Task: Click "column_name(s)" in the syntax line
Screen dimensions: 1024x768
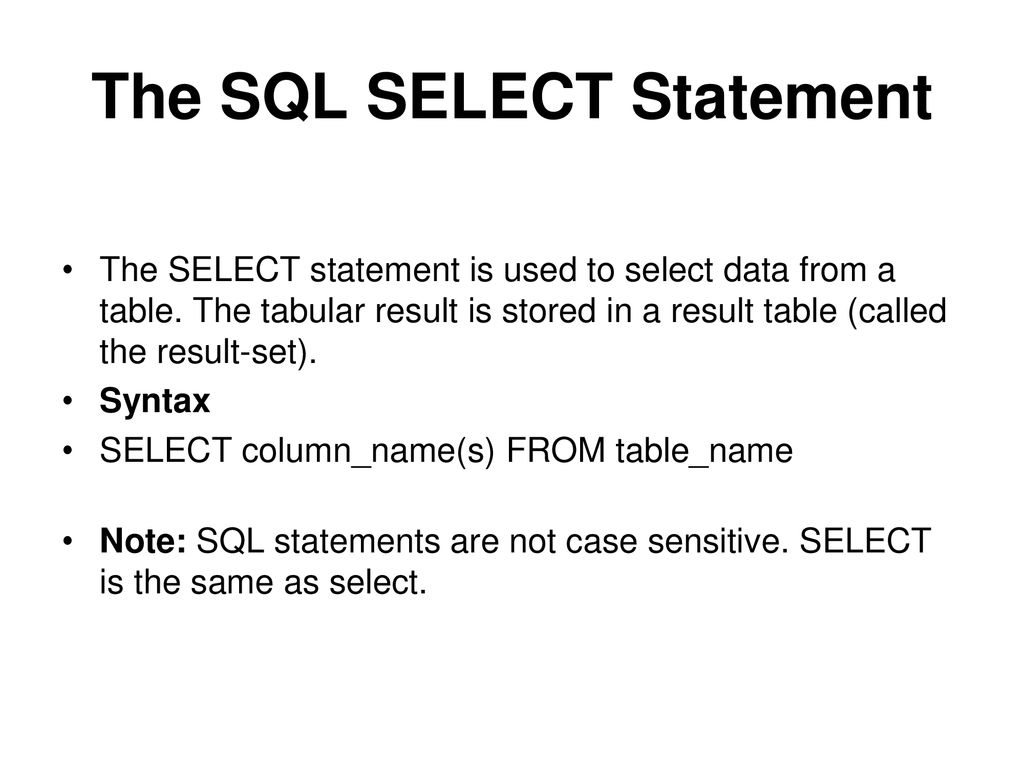Action: click(x=368, y=451)
